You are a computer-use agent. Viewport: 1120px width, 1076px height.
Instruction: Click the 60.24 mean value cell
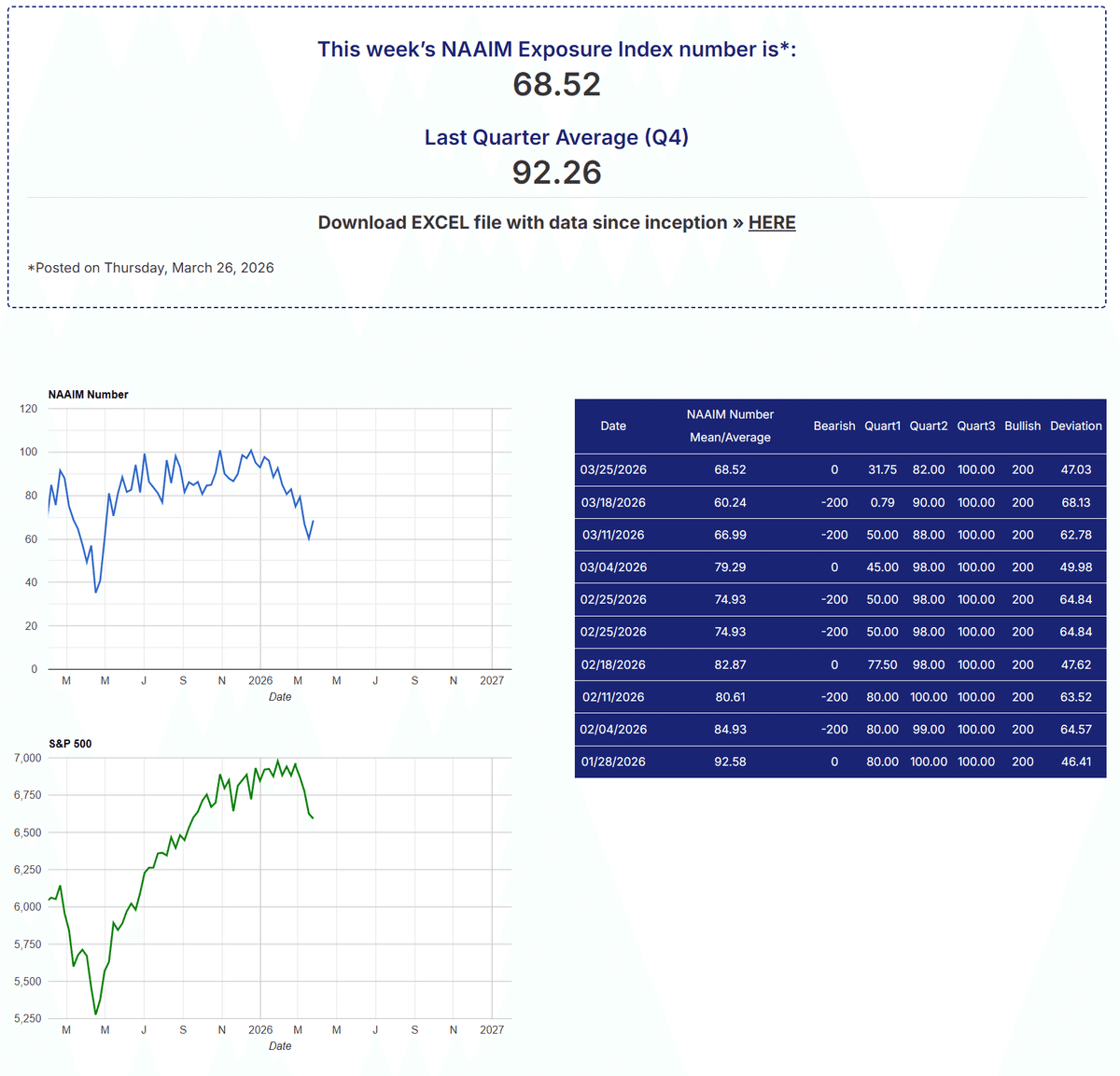pyautogui.click(x=730, y=502)
